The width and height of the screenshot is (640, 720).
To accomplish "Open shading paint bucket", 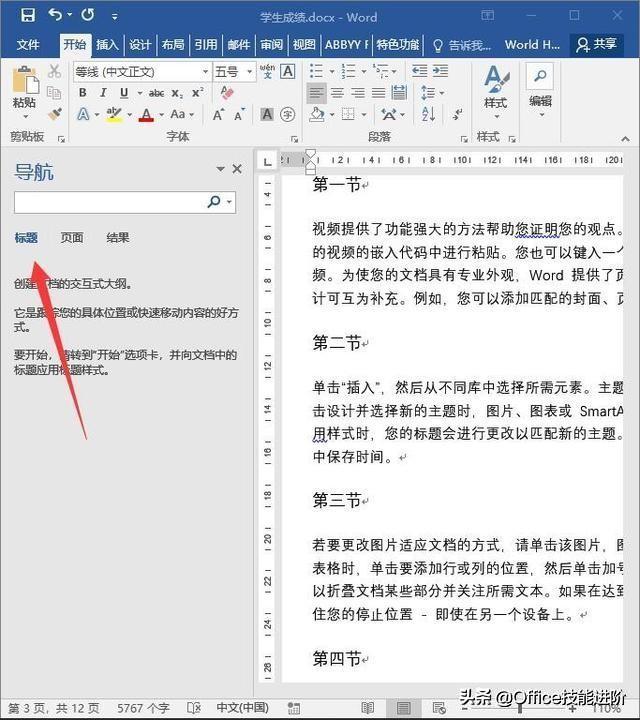I will (x=317, y=114).
